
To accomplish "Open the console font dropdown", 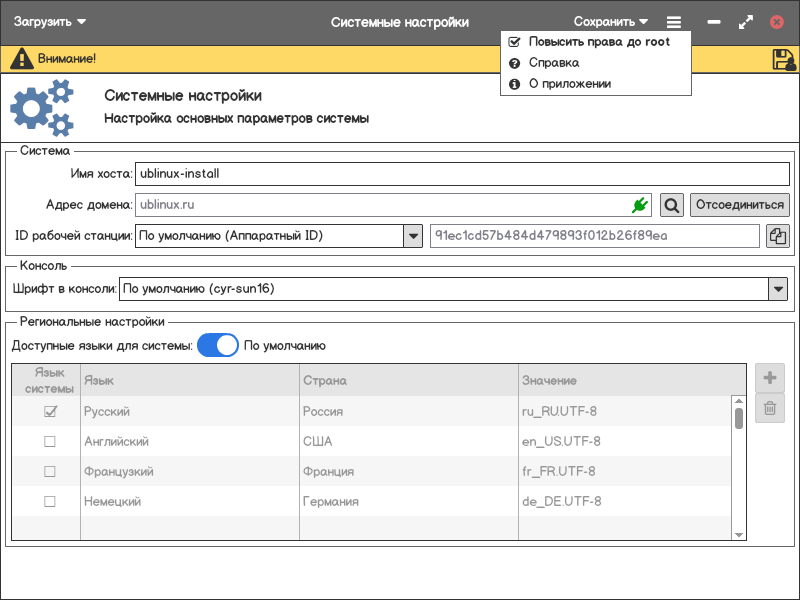I will tap(778, 289).
